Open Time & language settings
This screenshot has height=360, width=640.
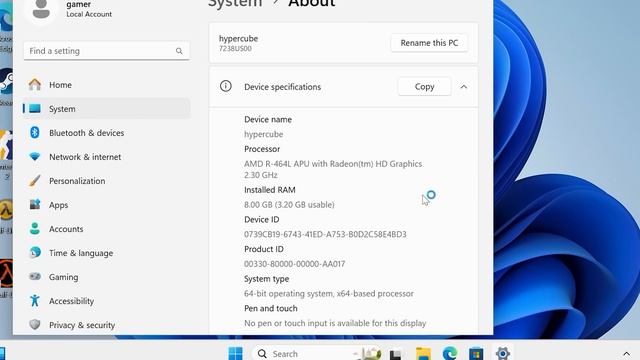click(x=106, y=253)
